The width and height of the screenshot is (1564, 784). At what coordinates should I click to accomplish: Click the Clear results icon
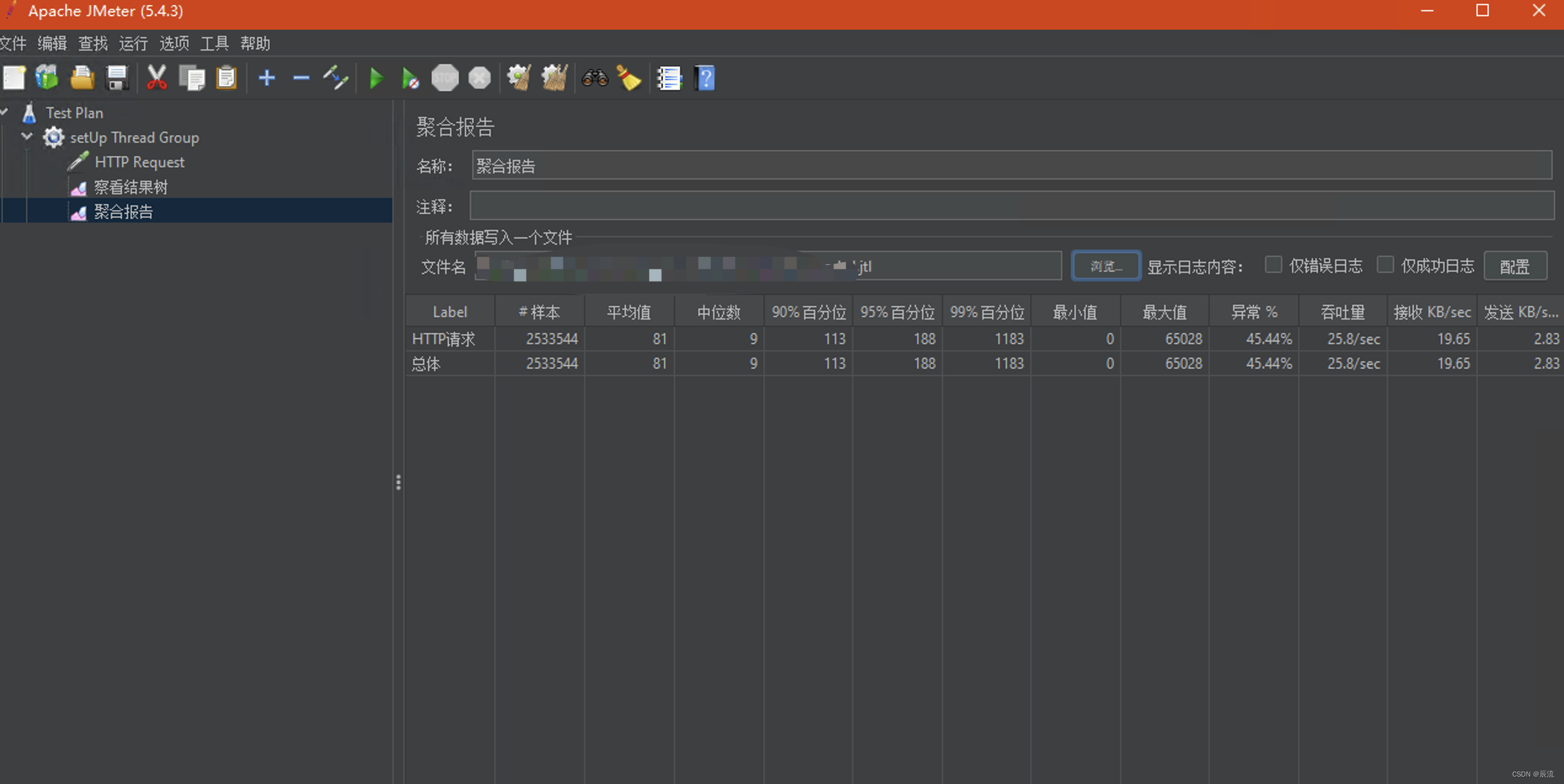[519, 78]
